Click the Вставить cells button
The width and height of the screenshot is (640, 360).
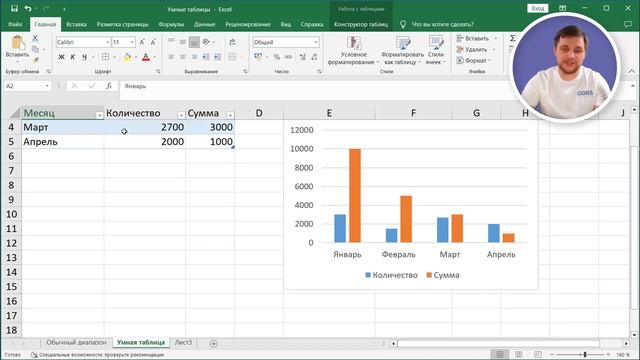(x=477, y=38)
